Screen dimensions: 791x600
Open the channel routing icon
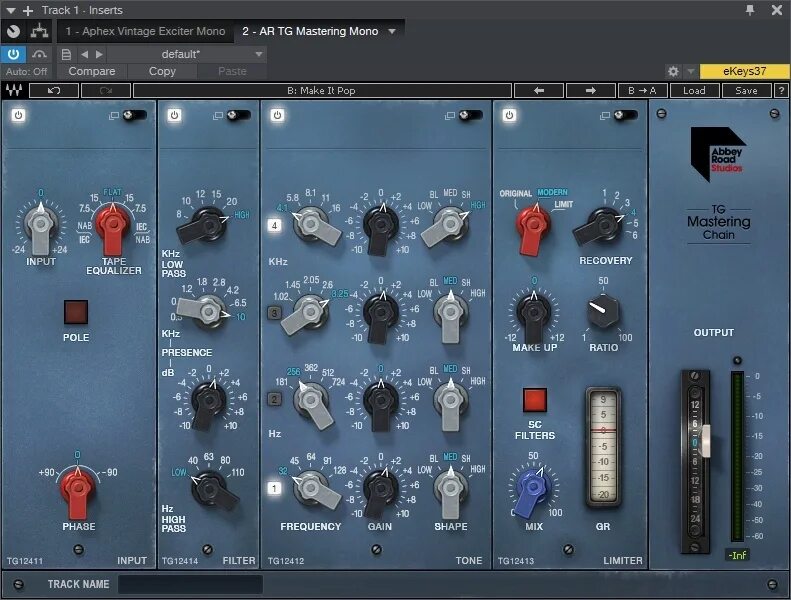click(x=39, y=31)
